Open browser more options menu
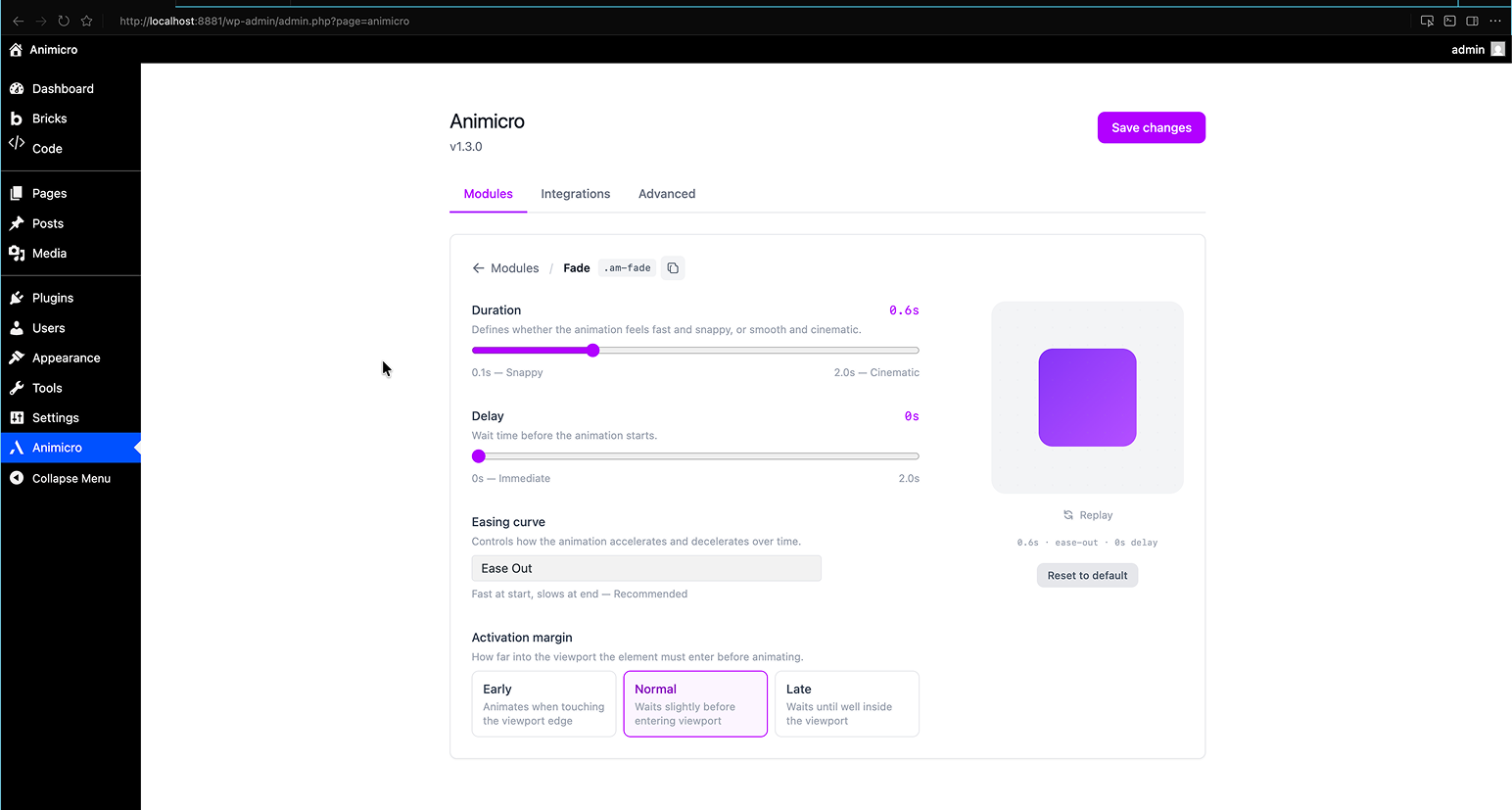The width and height of the screenshot is (1512, 810). coord(1495,20)
